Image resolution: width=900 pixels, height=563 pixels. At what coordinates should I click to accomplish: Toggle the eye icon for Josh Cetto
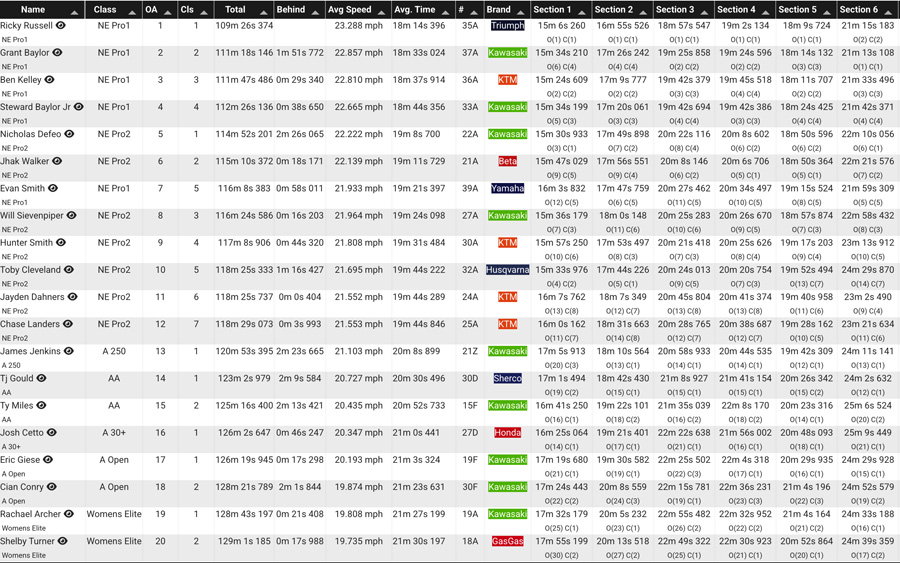click(52, 433)
